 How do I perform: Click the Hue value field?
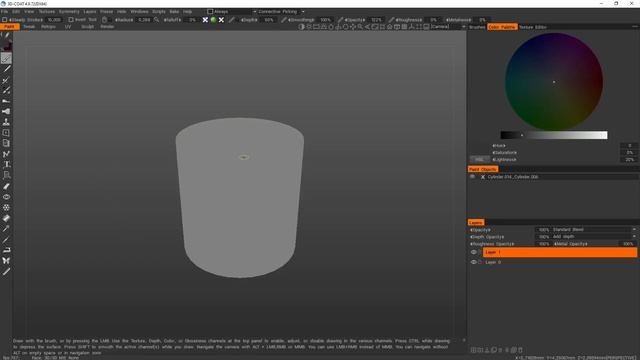click(629, 146)
